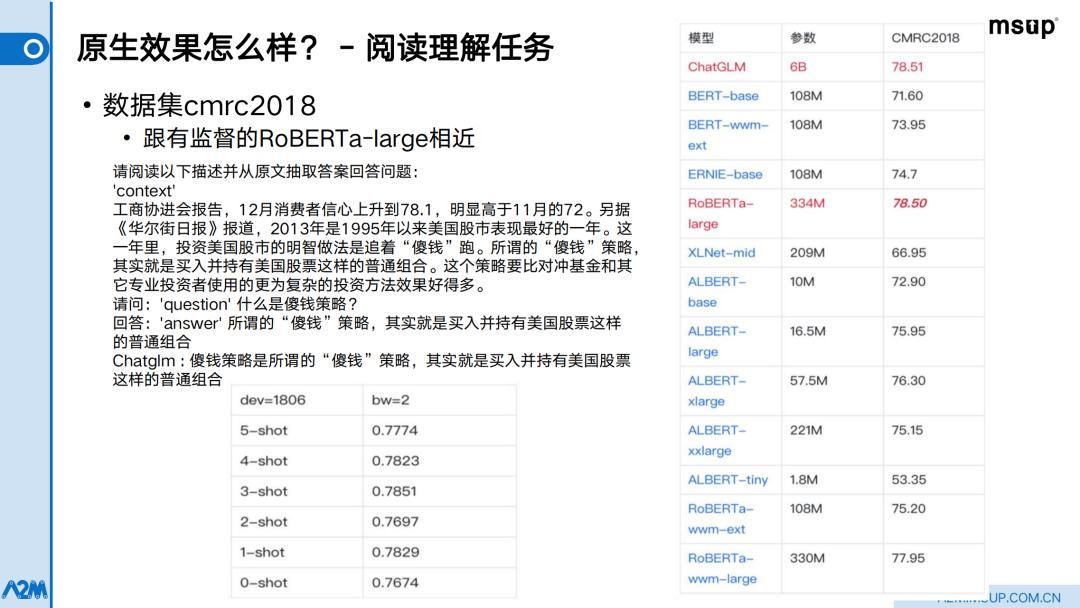This screenshot has width=1080, height=608.
Task: Click the RoBERTa-large score 78.50
Action: [x=909, y=203]
